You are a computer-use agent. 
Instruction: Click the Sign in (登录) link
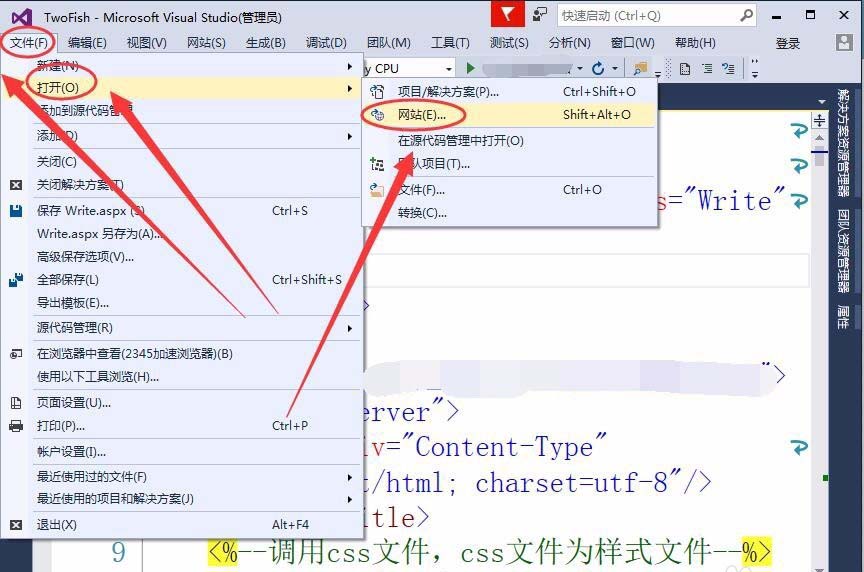point(787,43)
